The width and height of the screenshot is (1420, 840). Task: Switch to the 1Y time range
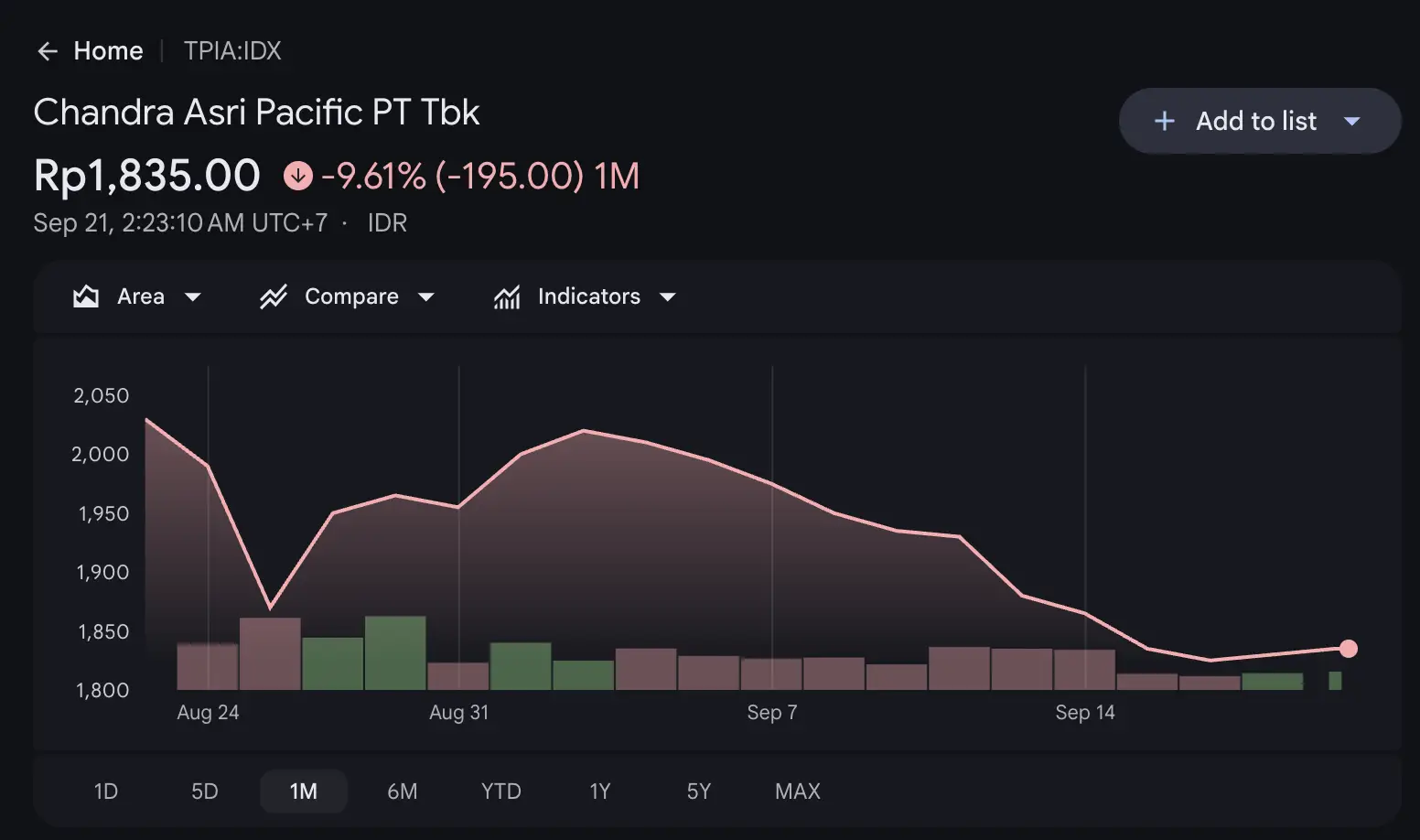(x=600, y=792)
